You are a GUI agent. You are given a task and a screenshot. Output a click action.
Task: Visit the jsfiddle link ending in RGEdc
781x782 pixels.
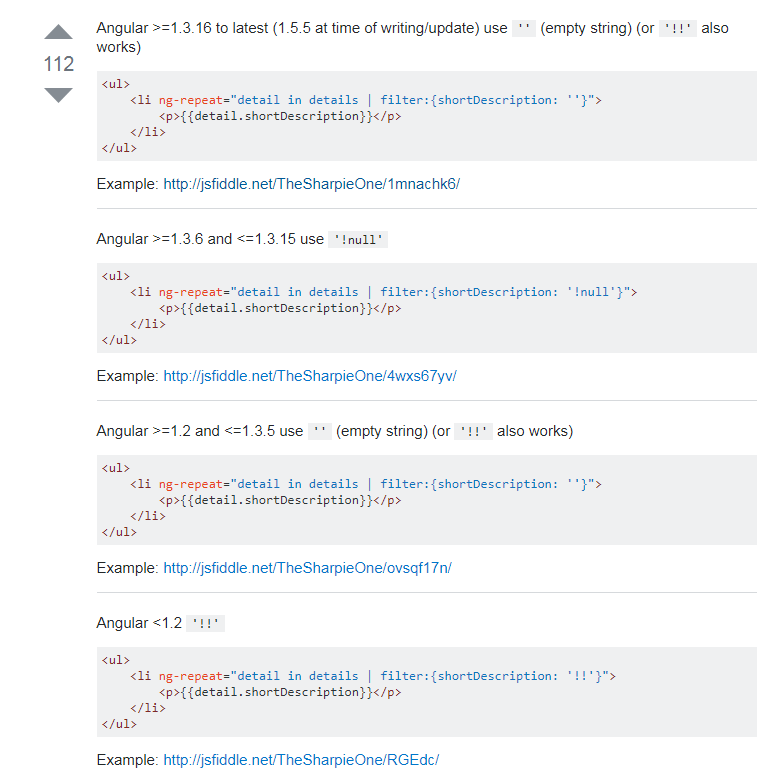(x=301, y=760)
